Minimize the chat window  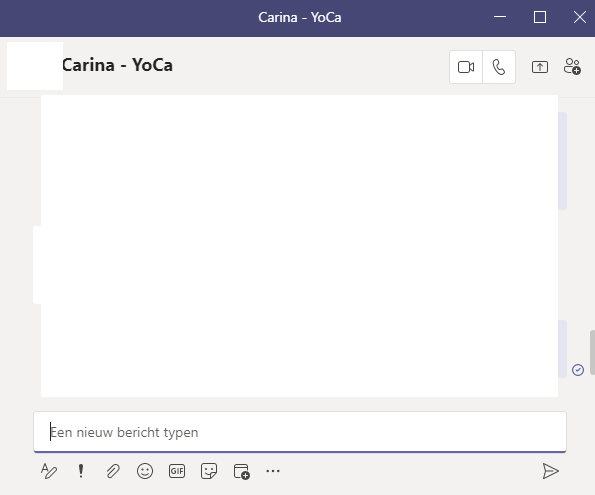(x=500, y=17)
